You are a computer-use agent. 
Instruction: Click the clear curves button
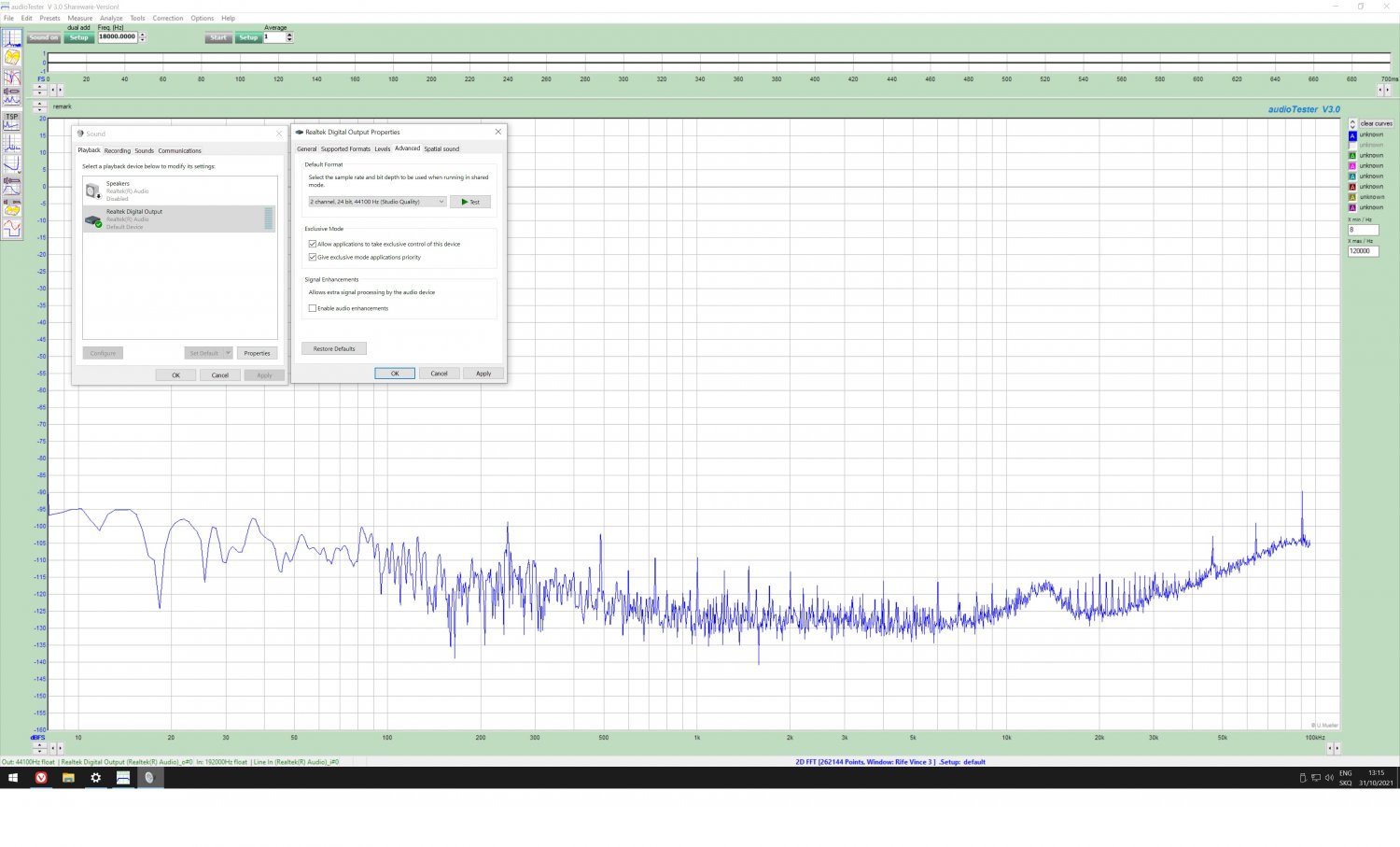(1376, 123)
